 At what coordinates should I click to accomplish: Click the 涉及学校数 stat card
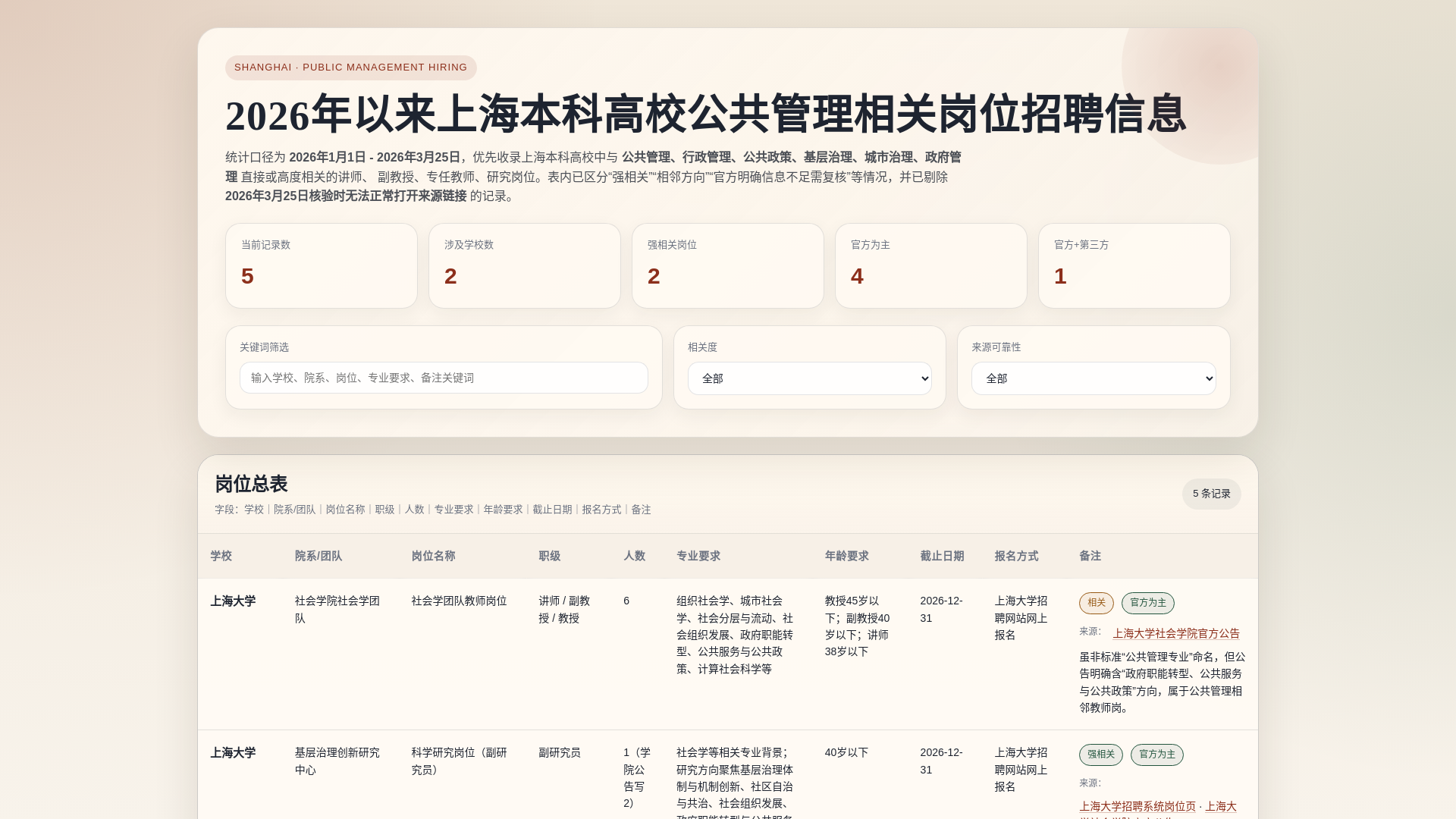(525, 265)
